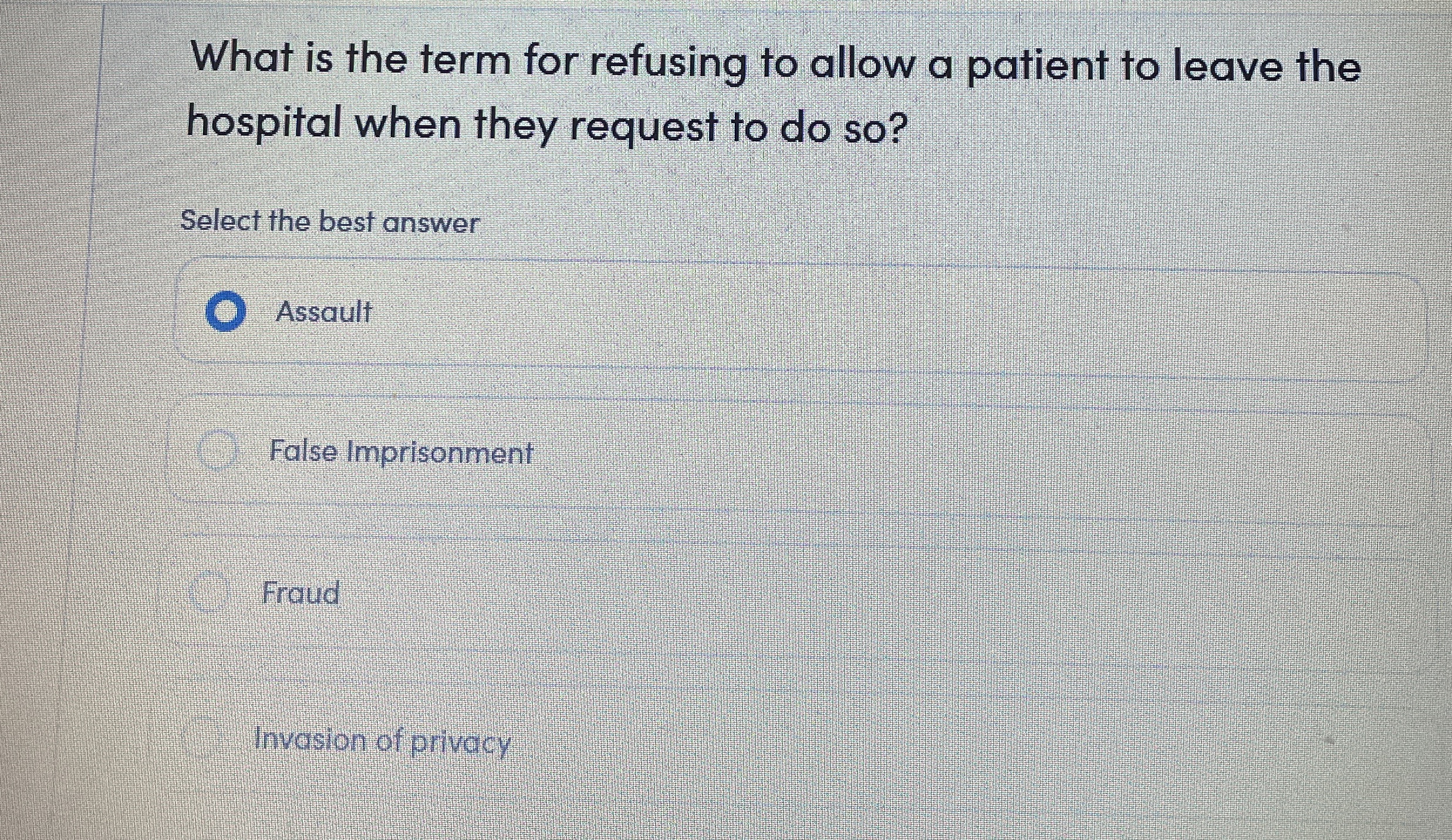Click the "False Imprisonment" label text
Image resolution: width=1452 pixels, height=840 pixels.
pyautogui.click(x=401, y=452)
